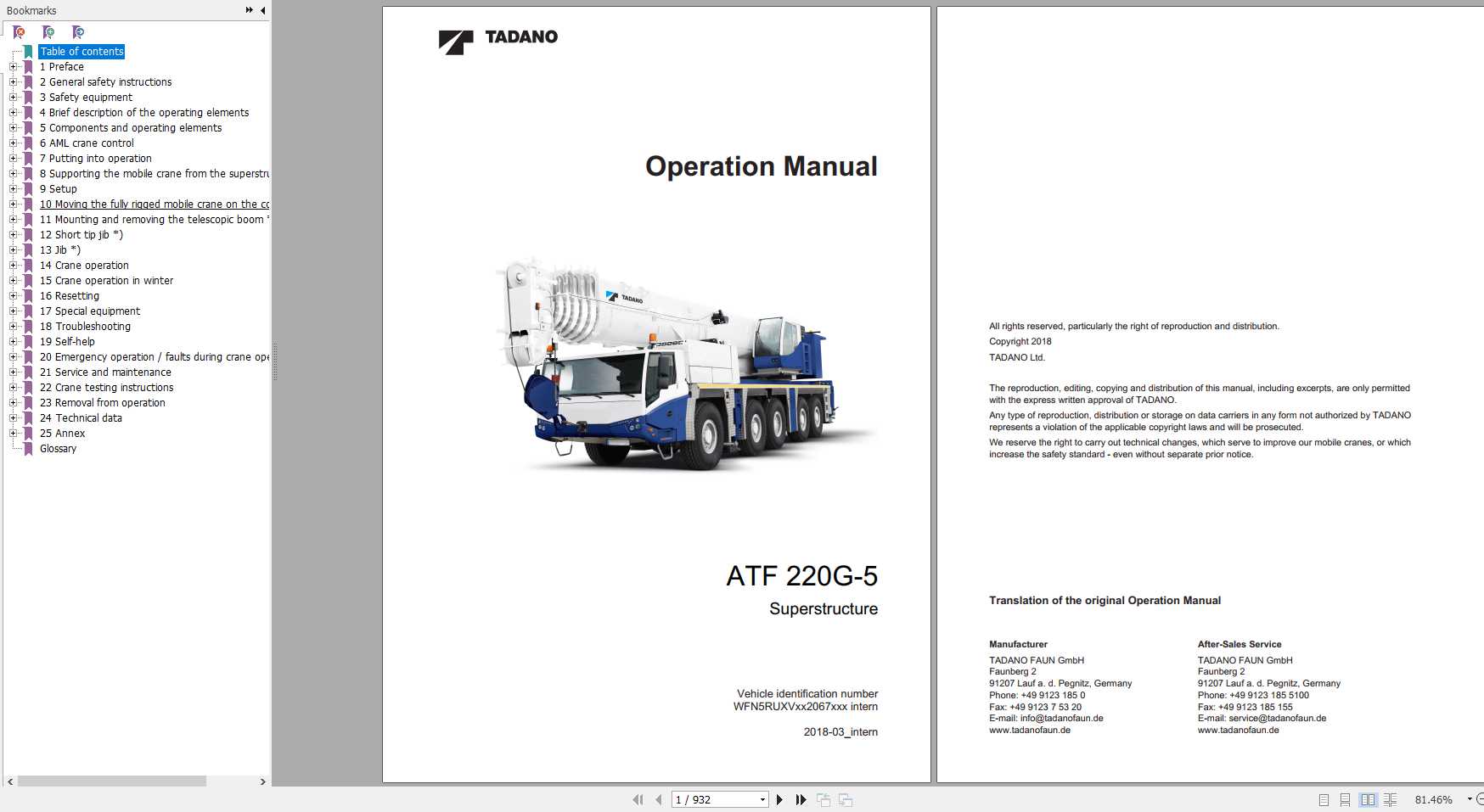Image resolution: width=1484 pixels, height=812 pixels.
Task: Go to the previous page
Action: tap(658, 799)
